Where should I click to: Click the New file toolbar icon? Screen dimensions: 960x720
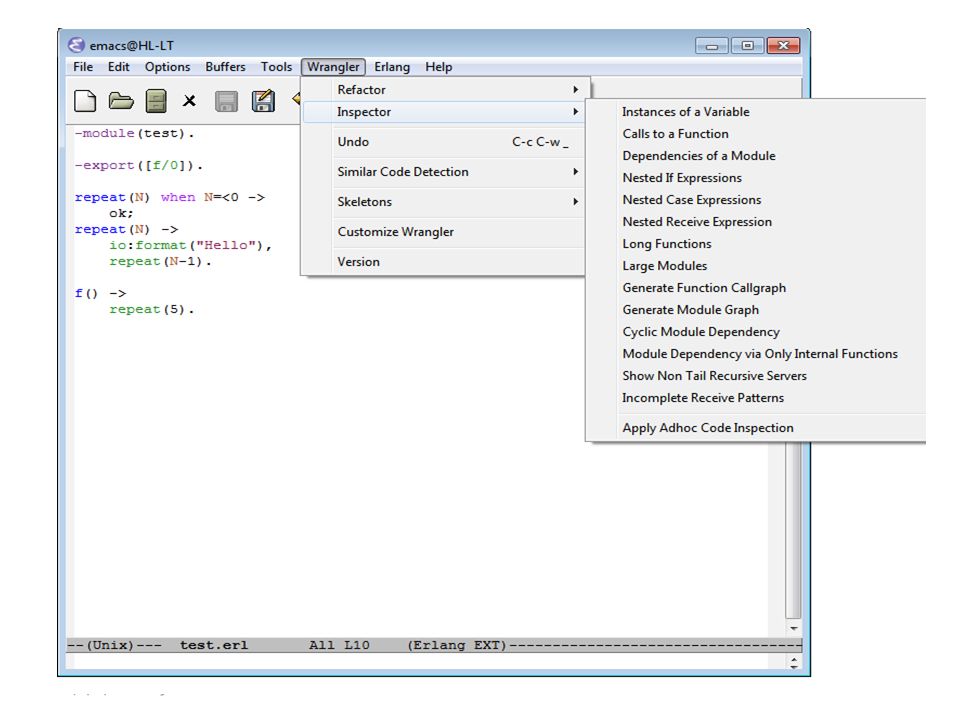coord(84,101)
